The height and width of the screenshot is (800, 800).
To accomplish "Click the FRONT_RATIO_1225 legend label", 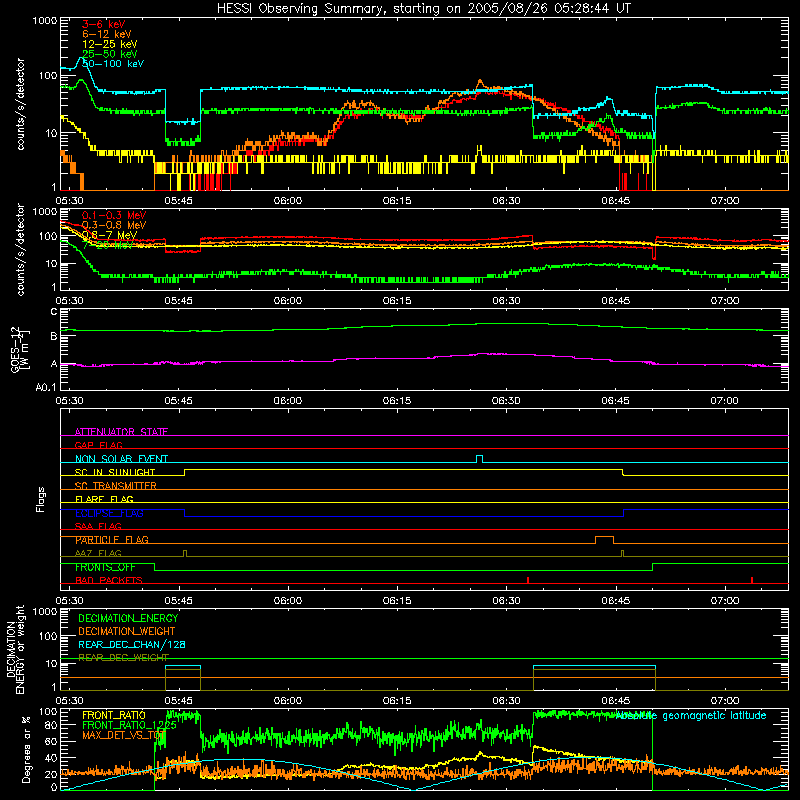I will pos(129,725).
